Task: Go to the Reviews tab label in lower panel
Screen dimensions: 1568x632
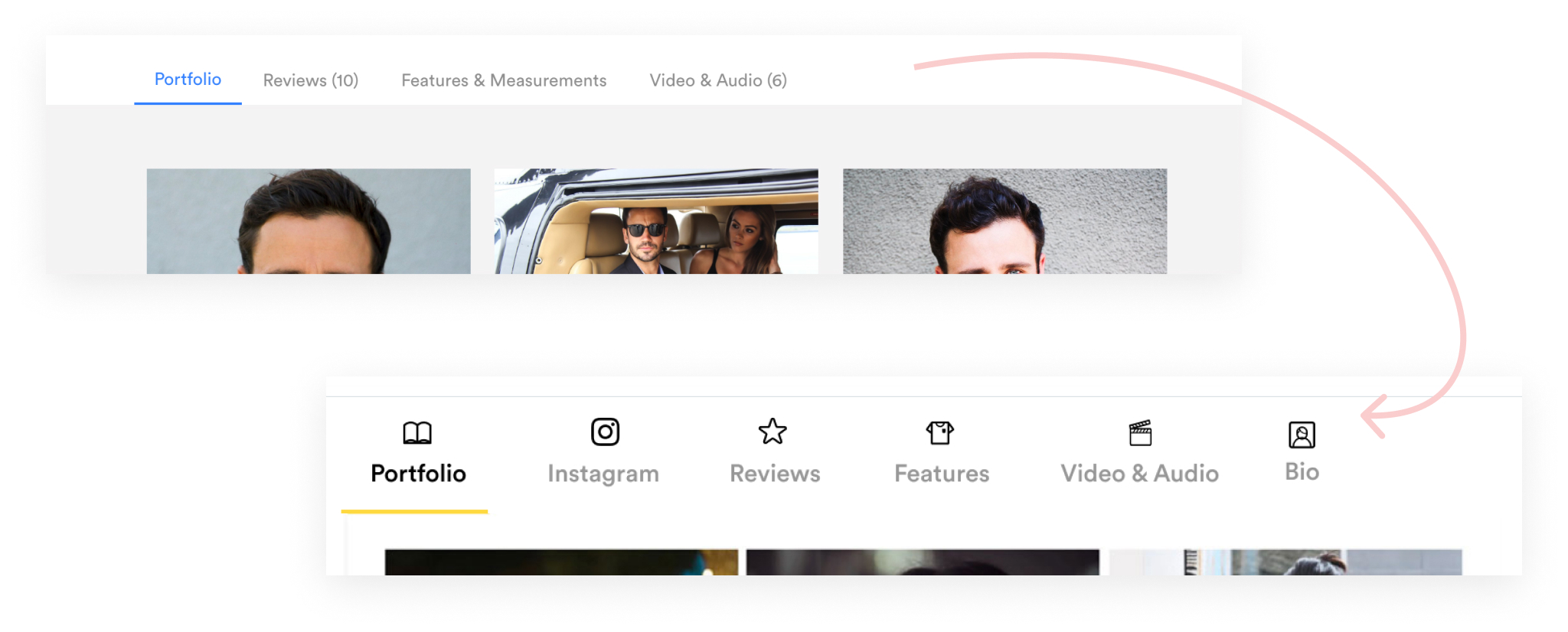Action: 775,474
